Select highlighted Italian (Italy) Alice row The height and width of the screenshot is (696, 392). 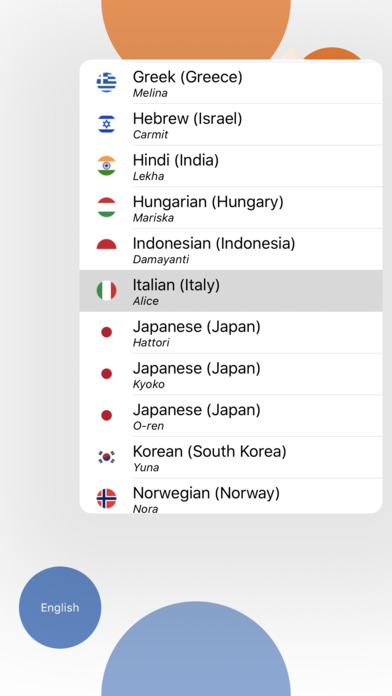231,291
